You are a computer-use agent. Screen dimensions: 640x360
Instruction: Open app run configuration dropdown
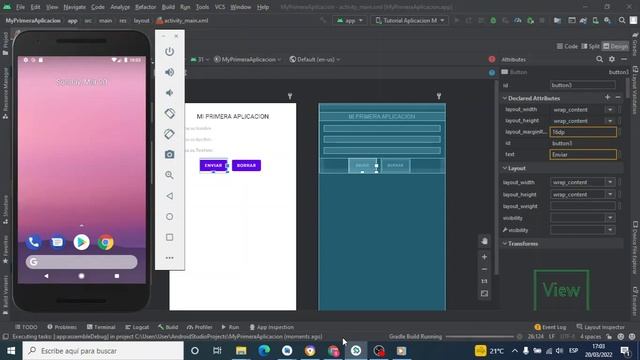tap(349, 20)
